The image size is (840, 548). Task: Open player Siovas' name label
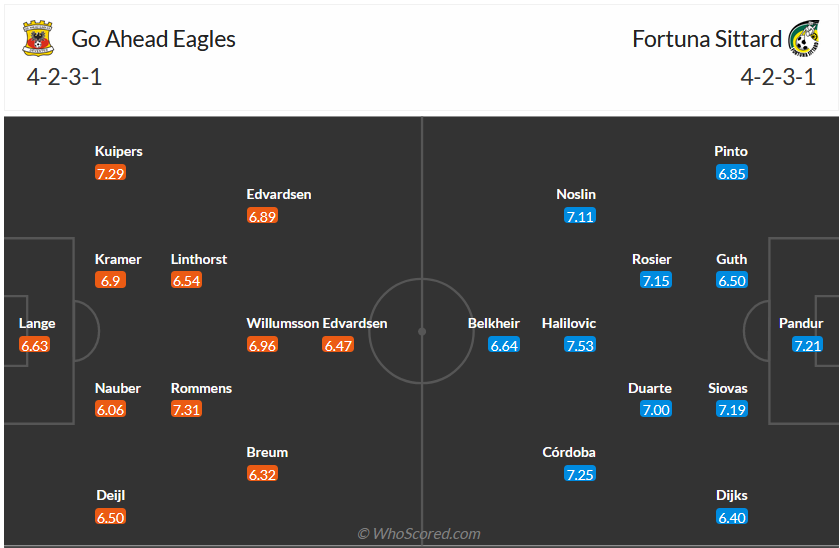(727, 388)
